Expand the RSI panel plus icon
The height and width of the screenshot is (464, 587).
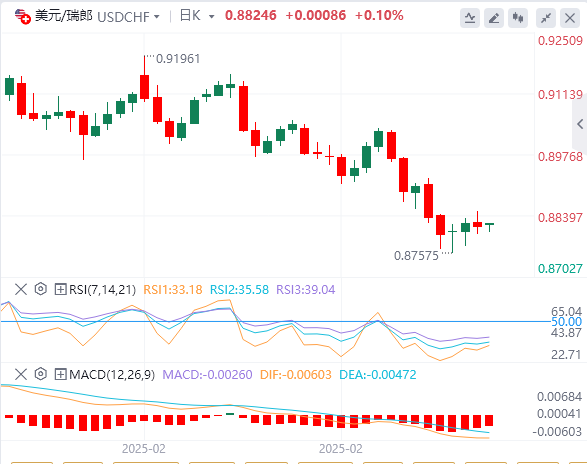[x=60, y=289]
